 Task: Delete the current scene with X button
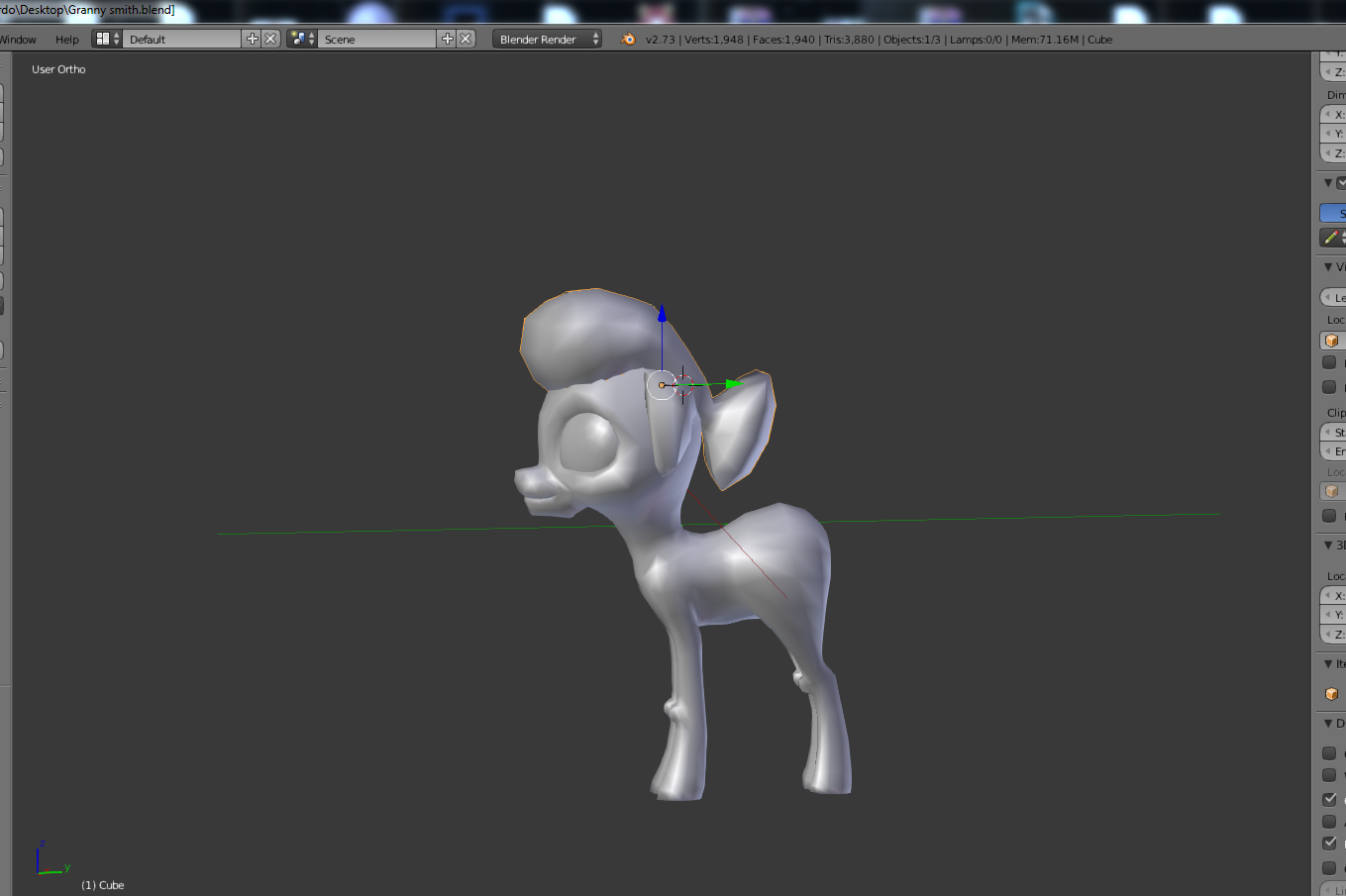click(466, 39)
